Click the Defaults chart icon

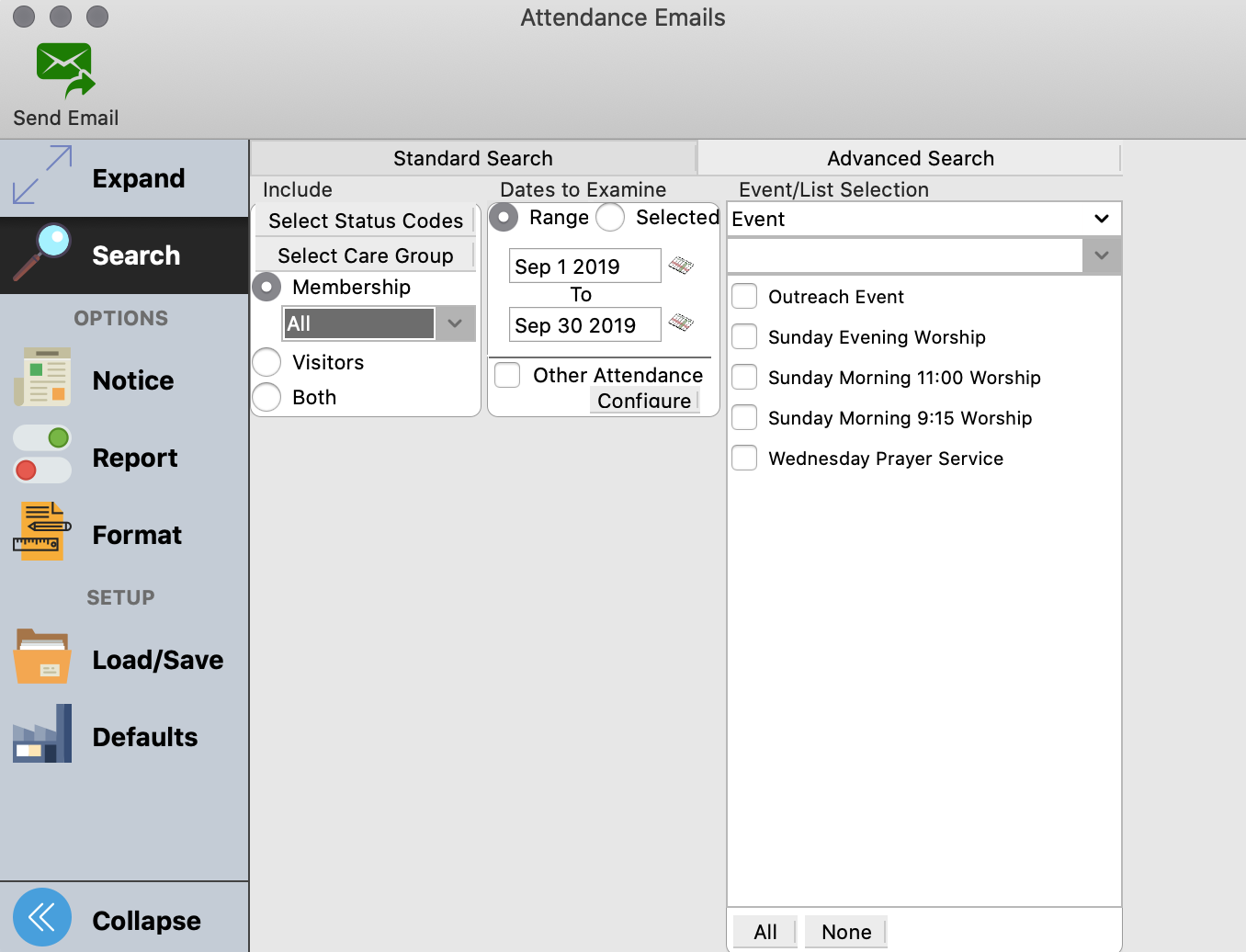42,733
